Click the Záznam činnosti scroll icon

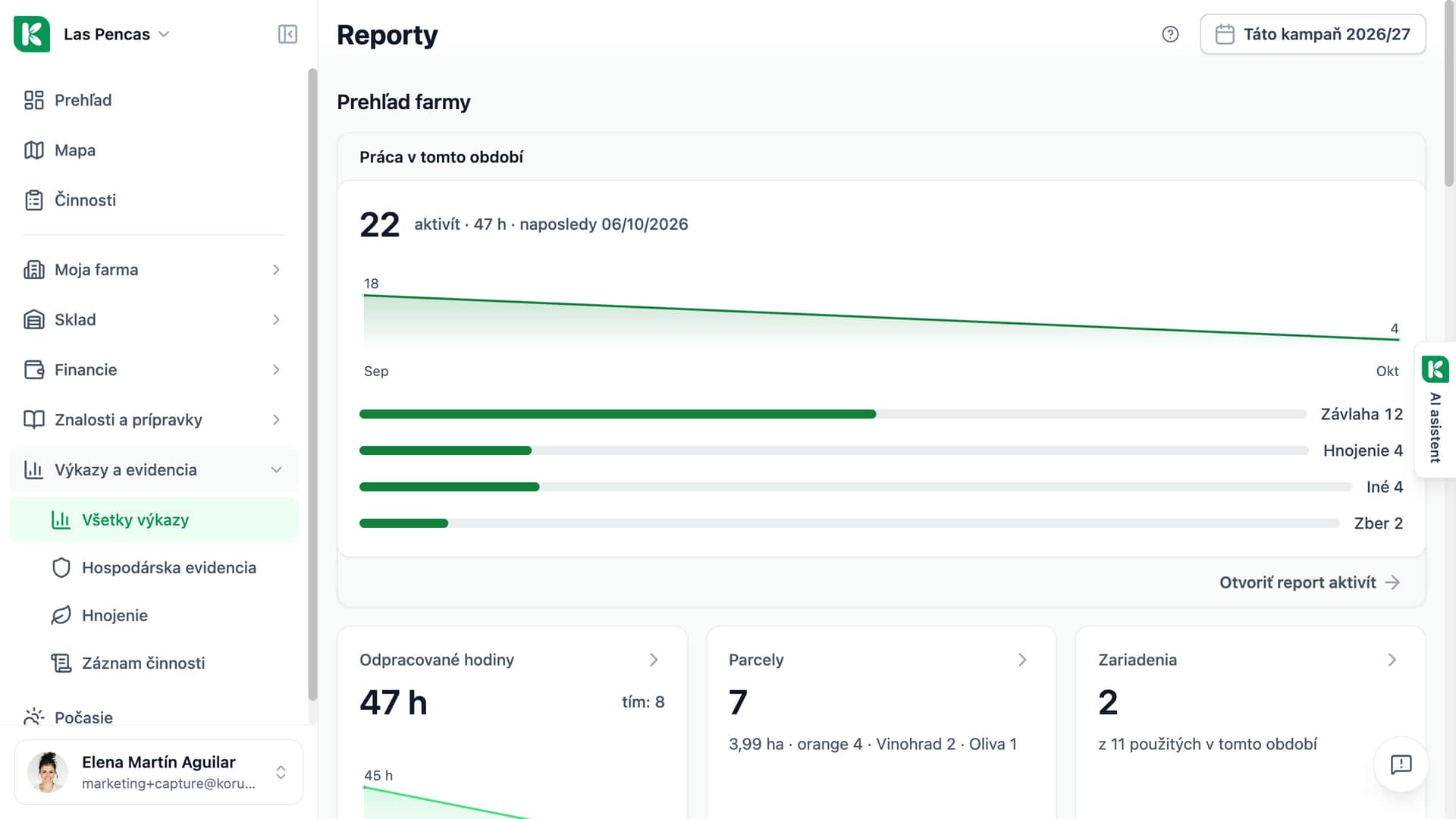pyautogui.click(x=61, y=664)
